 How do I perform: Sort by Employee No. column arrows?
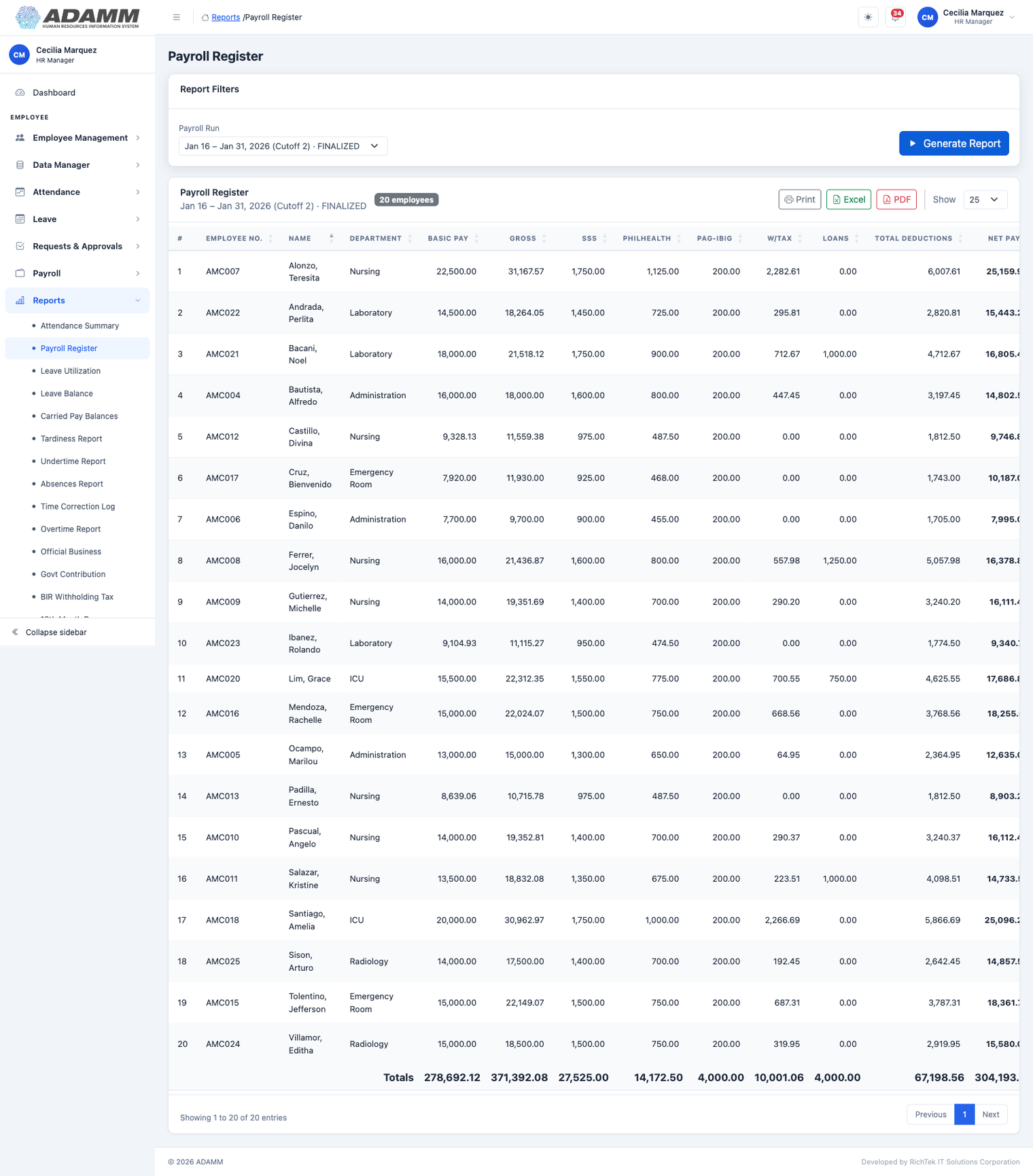click(270, 238)
